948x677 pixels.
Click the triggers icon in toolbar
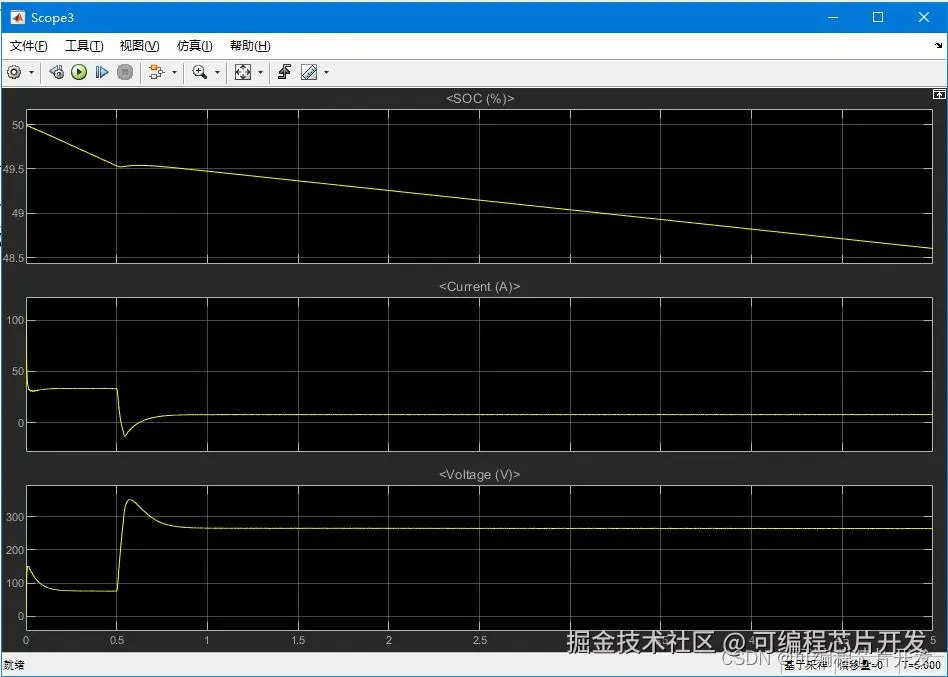coord(284,73)
